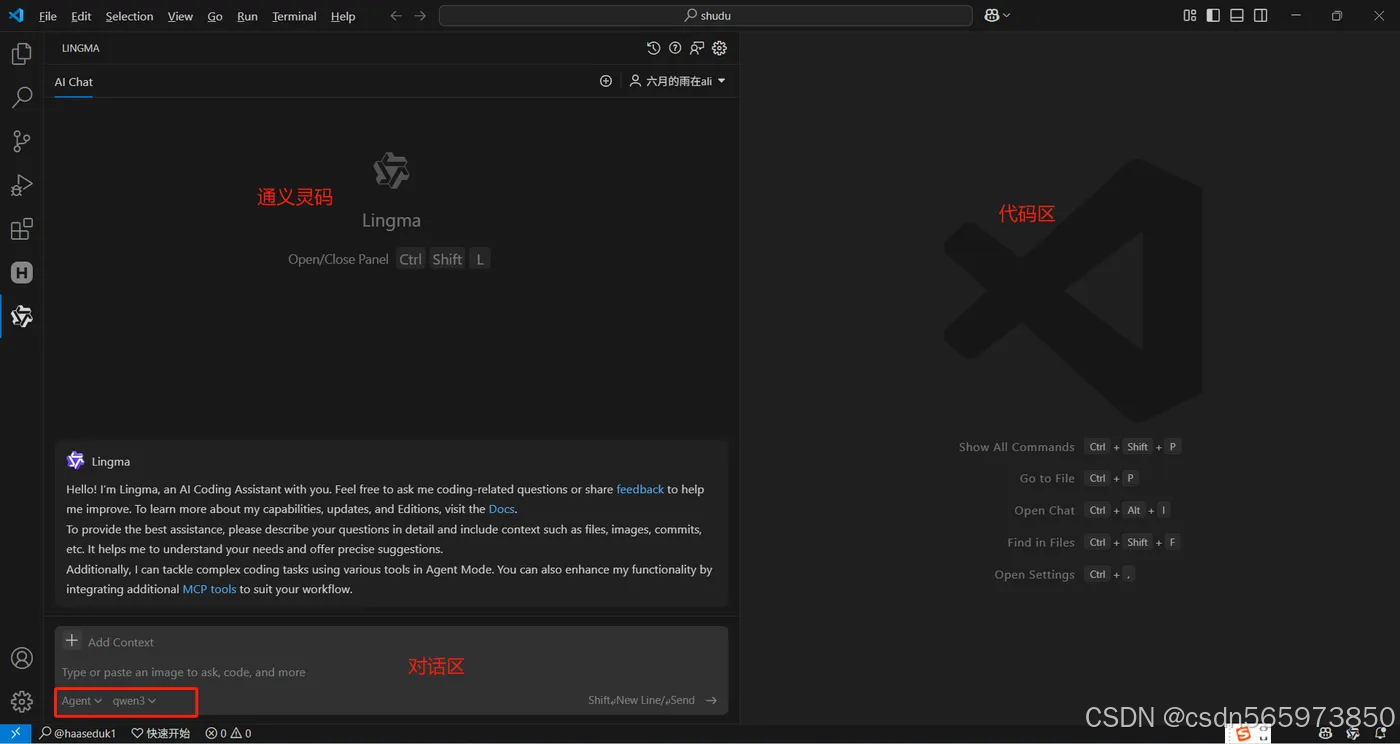Open the File menu
1400x744 pixels.
[48, 16]
